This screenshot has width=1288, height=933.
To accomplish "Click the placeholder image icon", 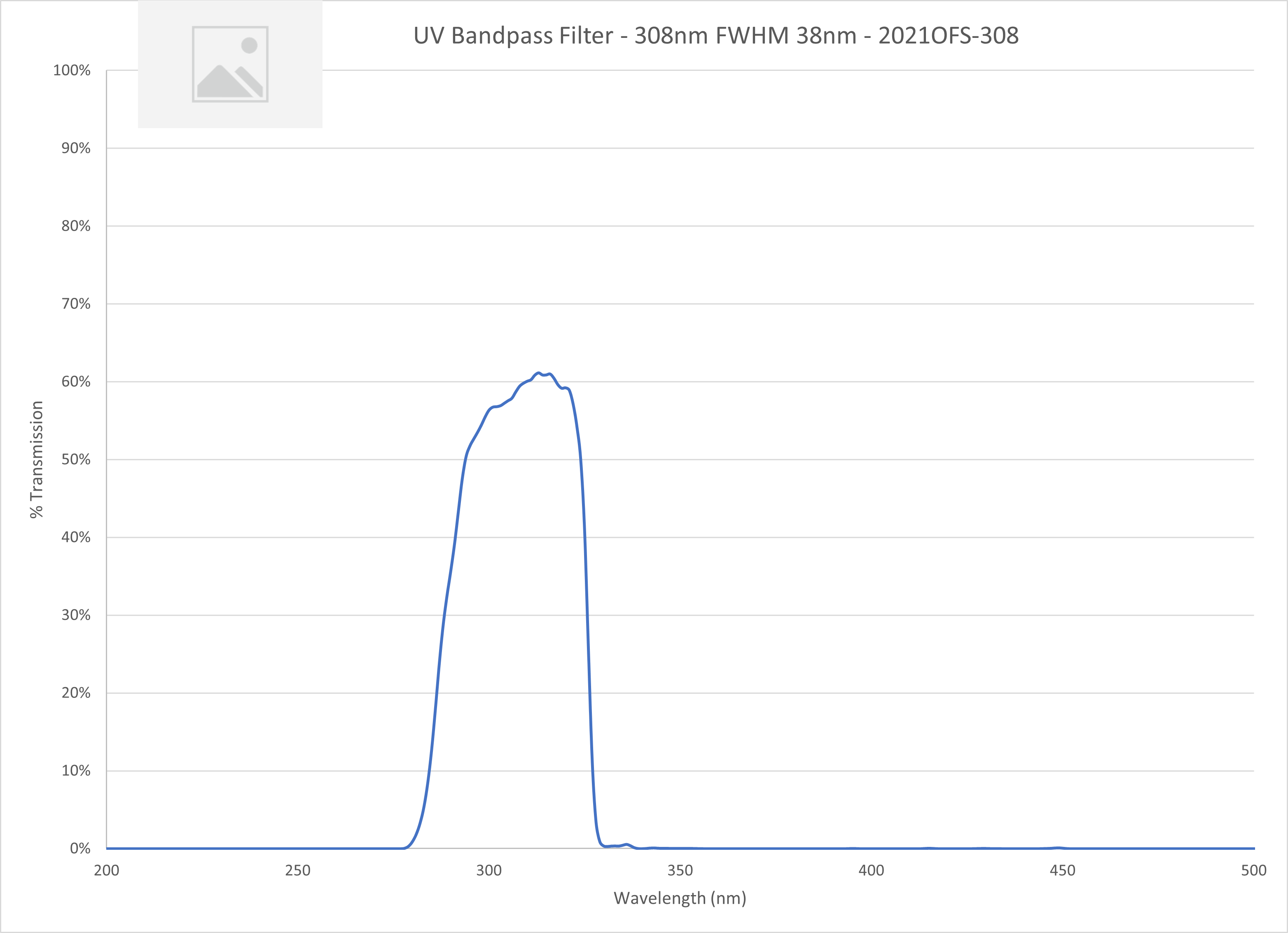I will coord(230,64).
